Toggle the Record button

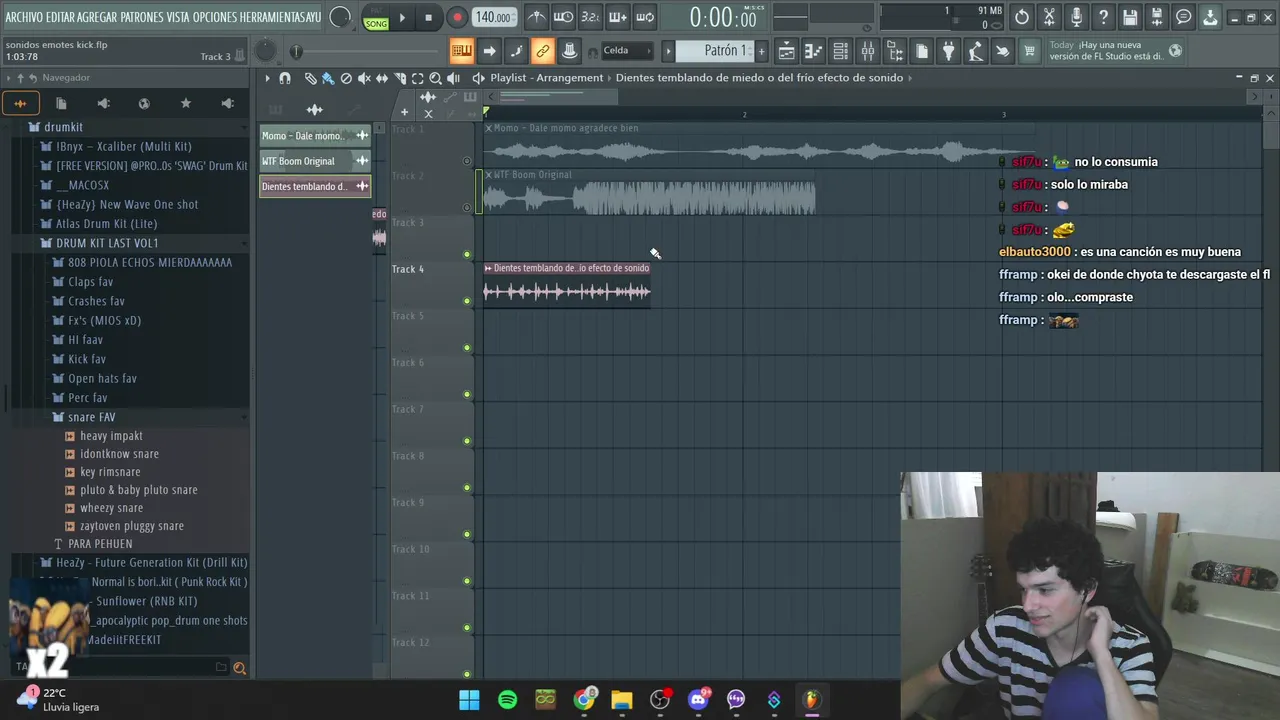point(456,18)
